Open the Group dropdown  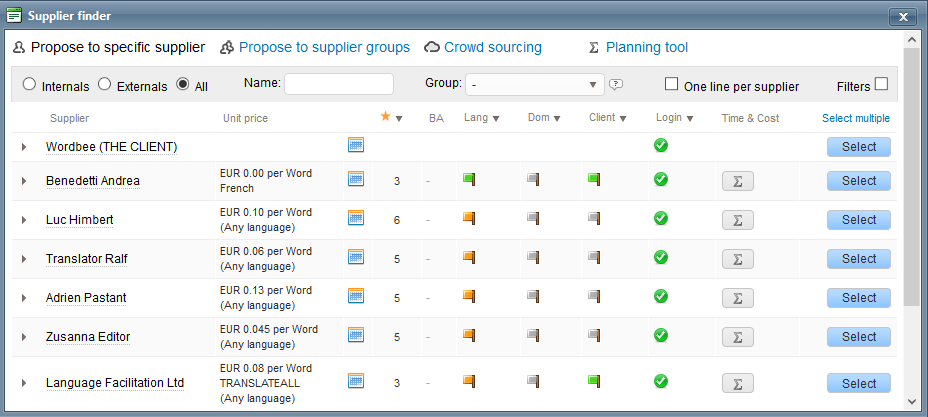(535, 85)
